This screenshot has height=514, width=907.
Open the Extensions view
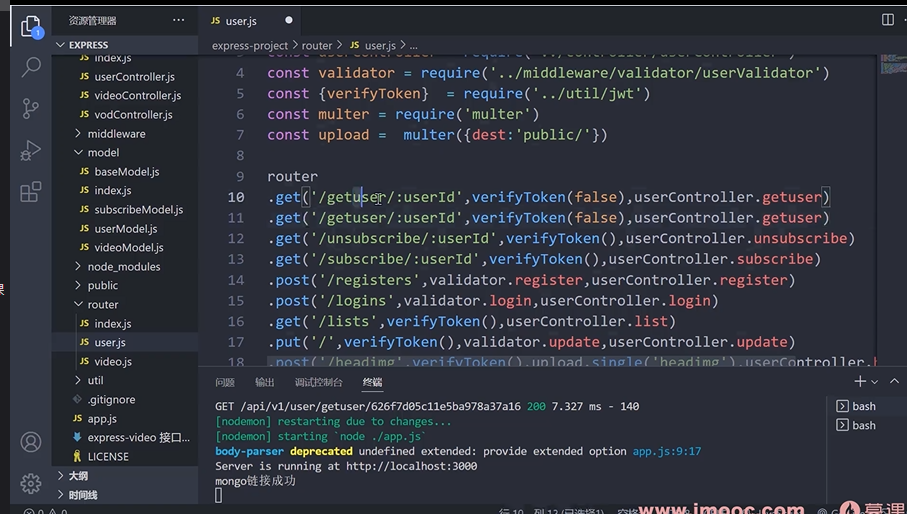[x=31, y=191]
